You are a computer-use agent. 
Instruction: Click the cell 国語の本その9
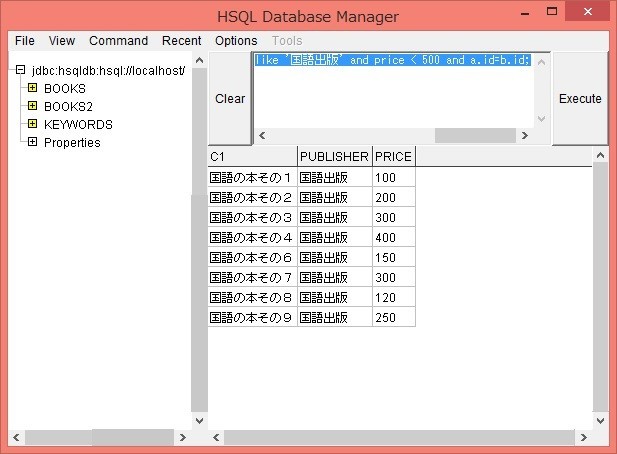253,317
